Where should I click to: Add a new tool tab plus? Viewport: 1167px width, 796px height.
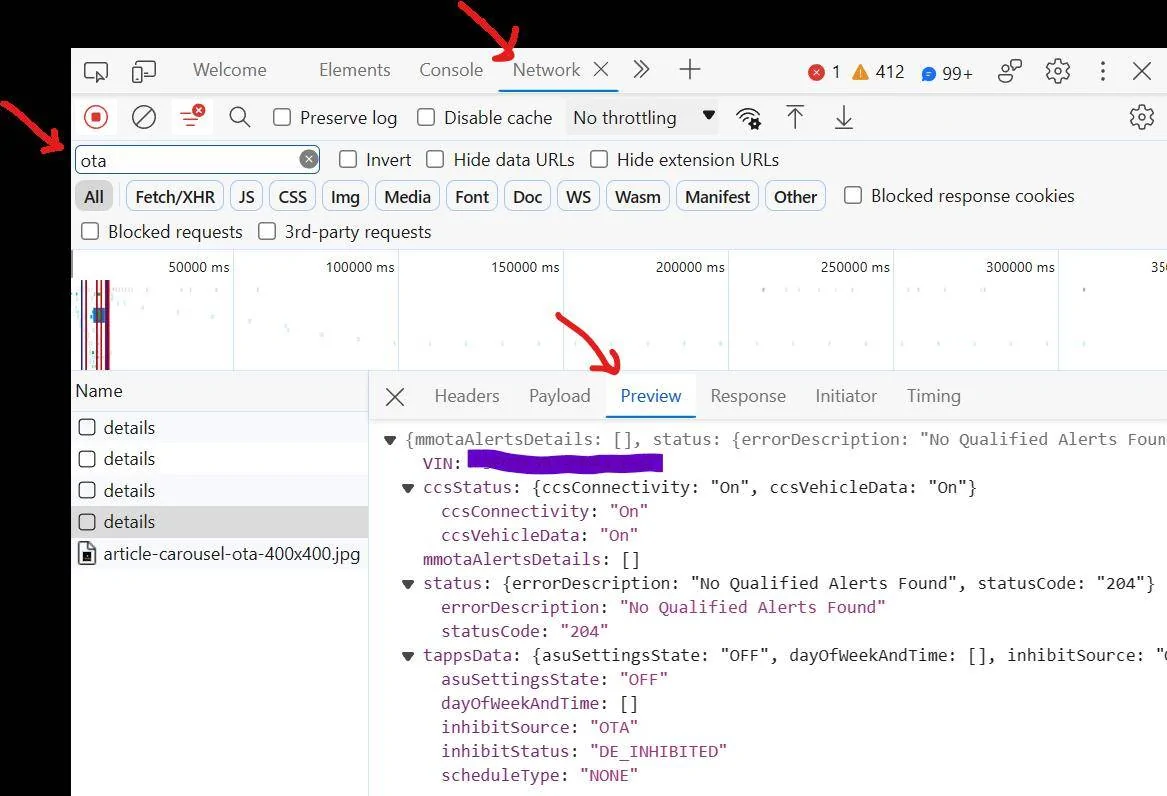690,70
